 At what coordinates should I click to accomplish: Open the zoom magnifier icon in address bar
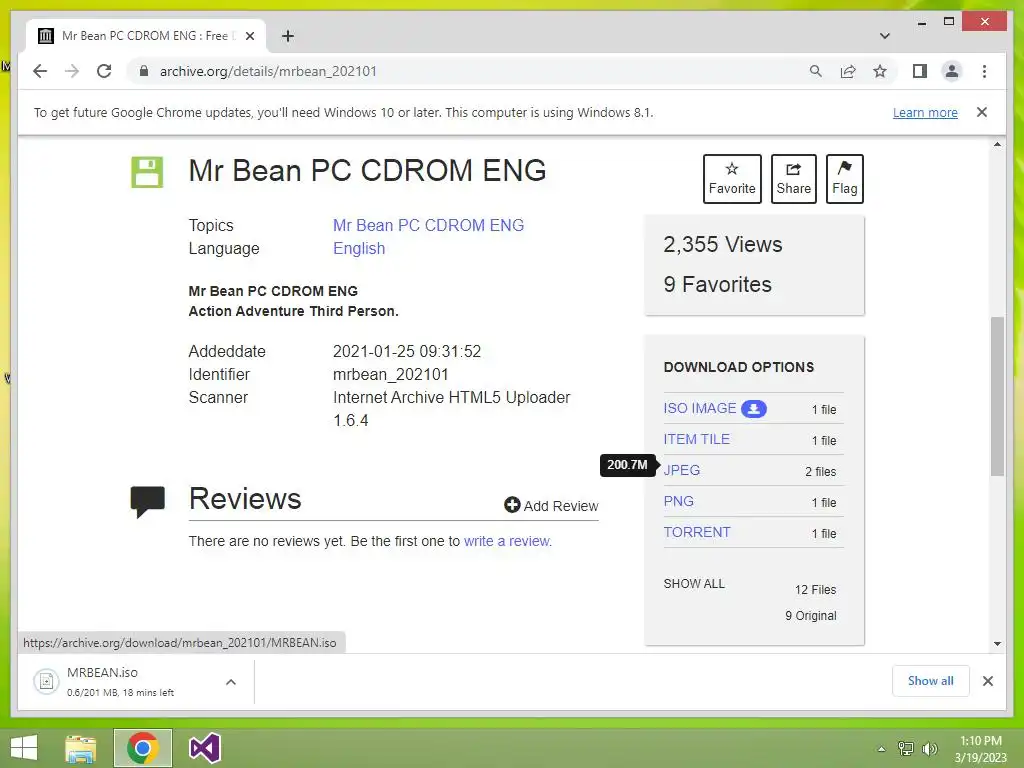coord(816,71)
